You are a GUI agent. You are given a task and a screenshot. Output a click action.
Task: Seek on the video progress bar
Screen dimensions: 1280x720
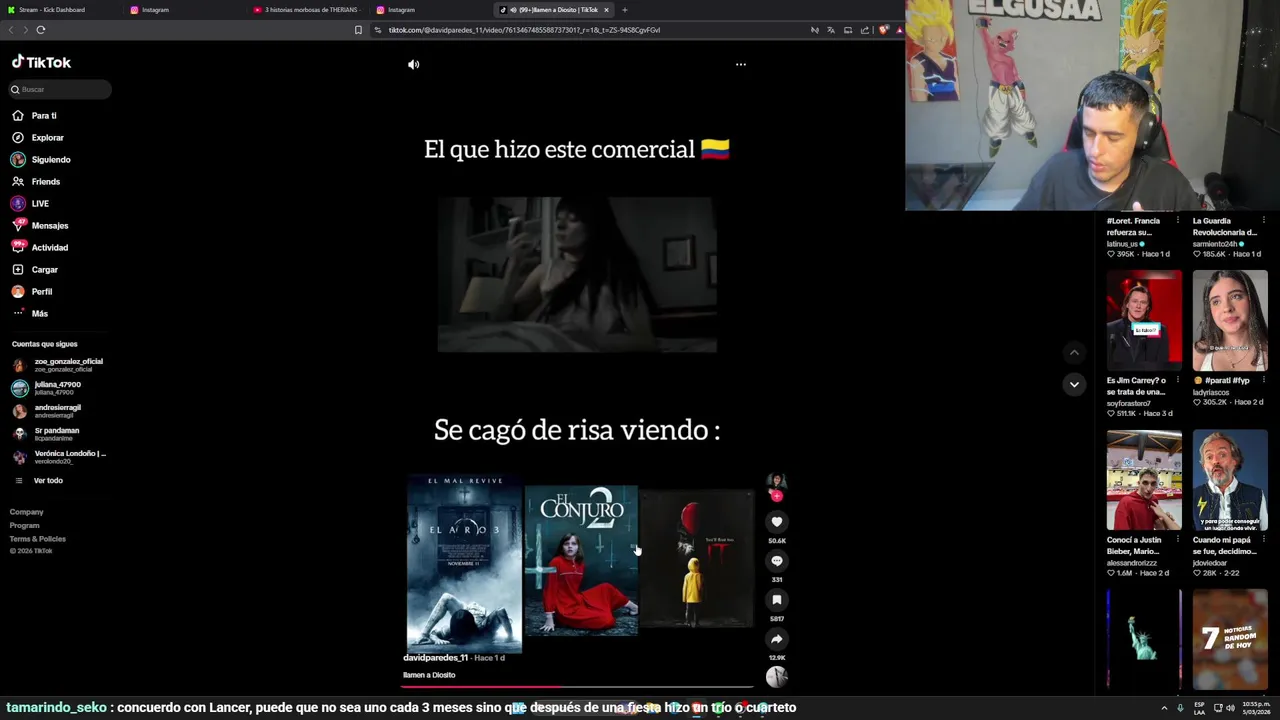578,687
